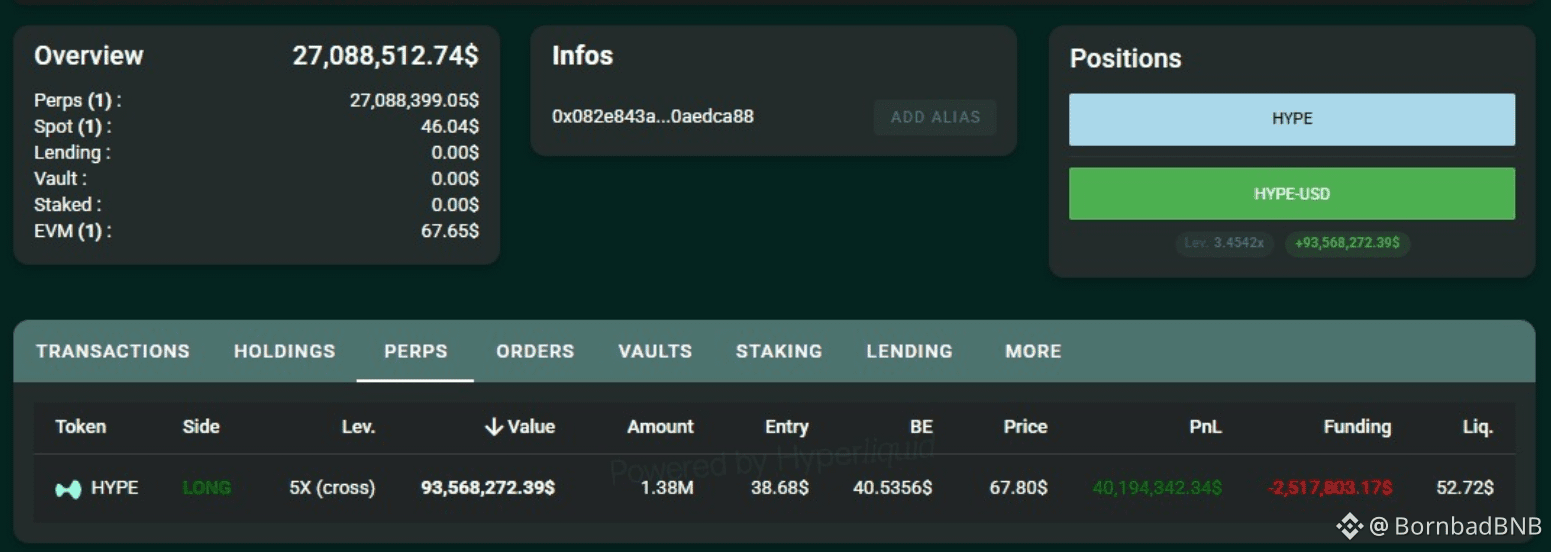
Task: Sort the table by PnL column
Action: [x=1205, y=427]
